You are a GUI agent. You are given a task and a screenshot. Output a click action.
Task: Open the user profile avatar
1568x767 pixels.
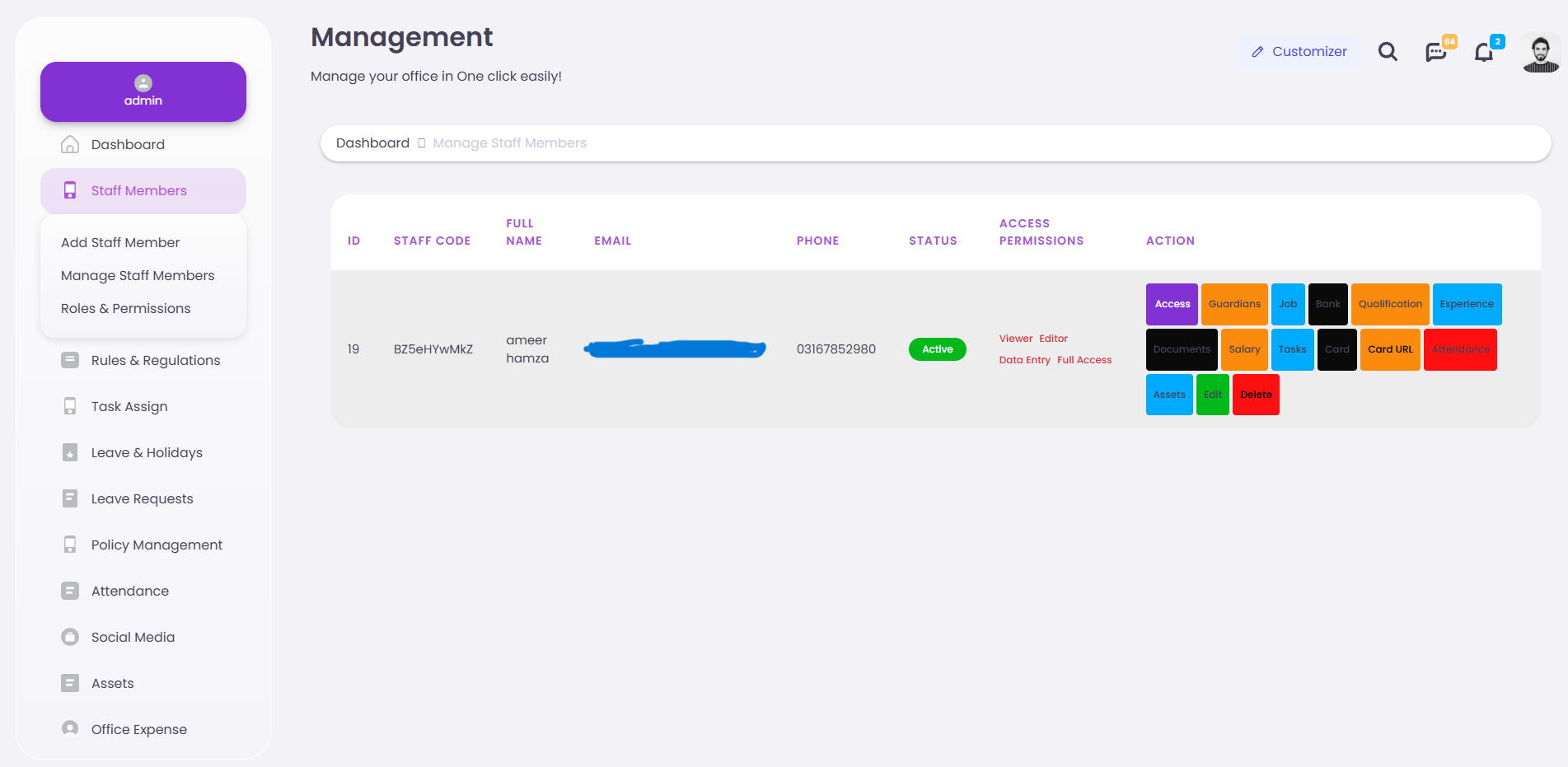point(1540,53)
